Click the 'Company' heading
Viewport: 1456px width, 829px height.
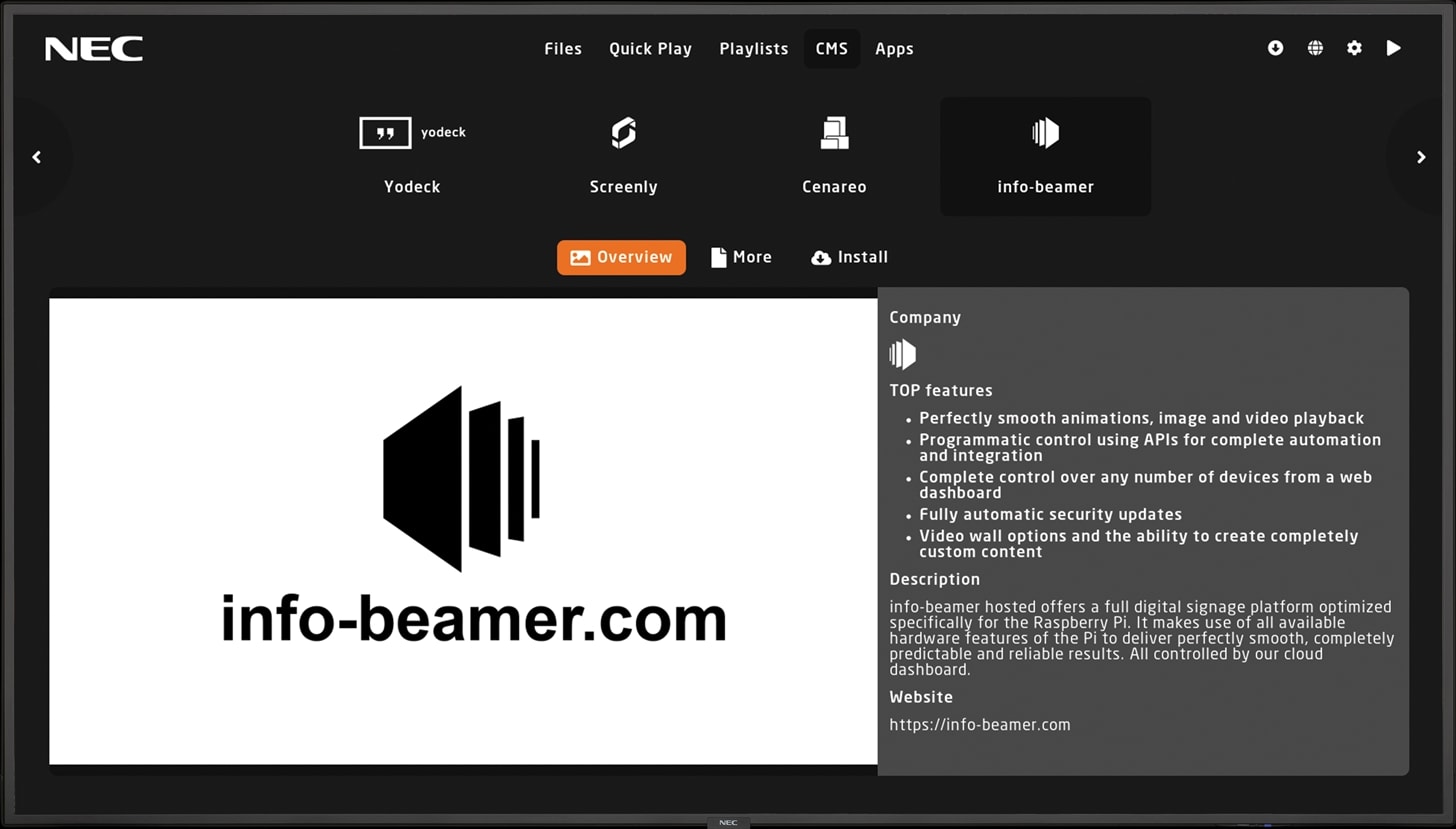925,317
